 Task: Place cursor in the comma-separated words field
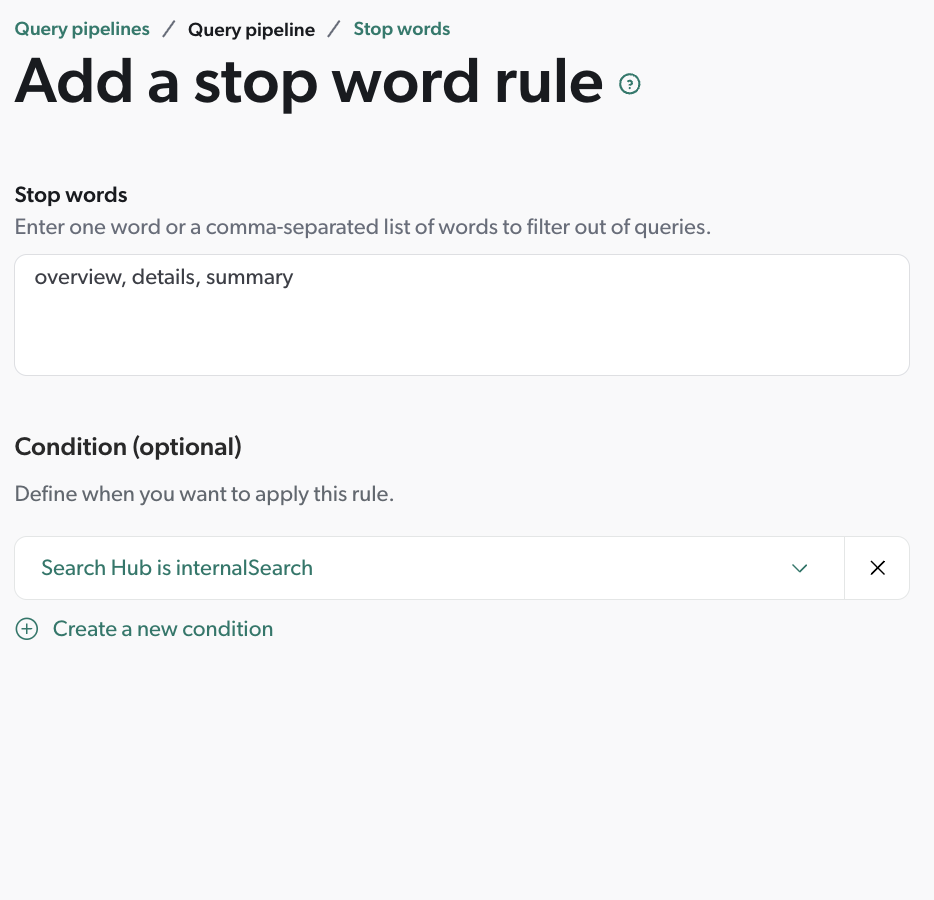[x=462, y=315]
